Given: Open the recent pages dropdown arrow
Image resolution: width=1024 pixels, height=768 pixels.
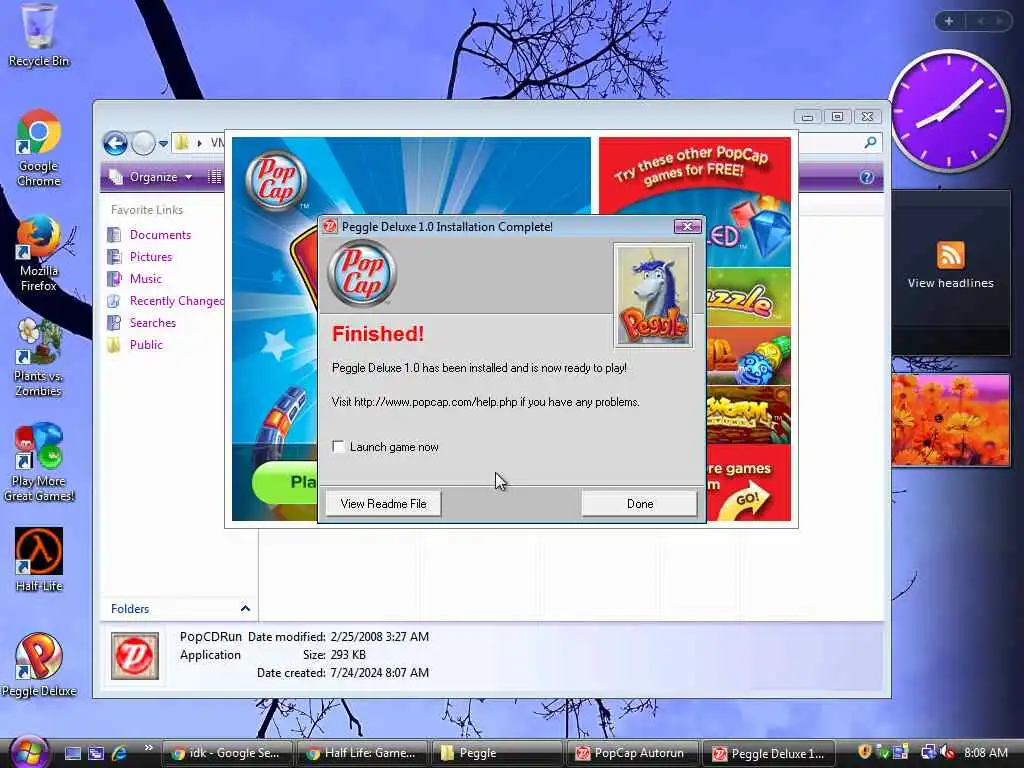Looking at the screenshot, I should click(163, 143).
